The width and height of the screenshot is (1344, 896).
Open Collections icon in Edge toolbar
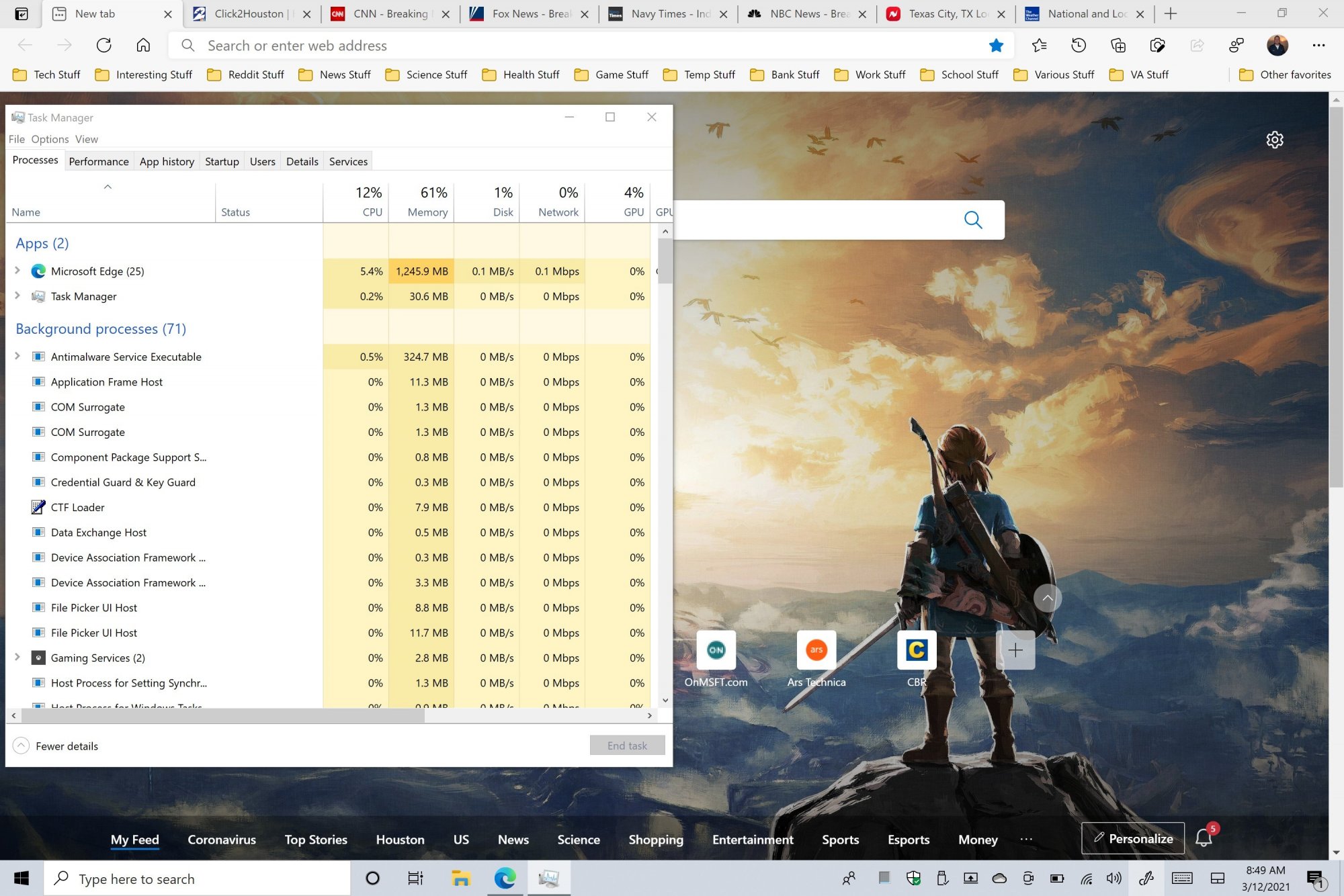click(1118, 46)
